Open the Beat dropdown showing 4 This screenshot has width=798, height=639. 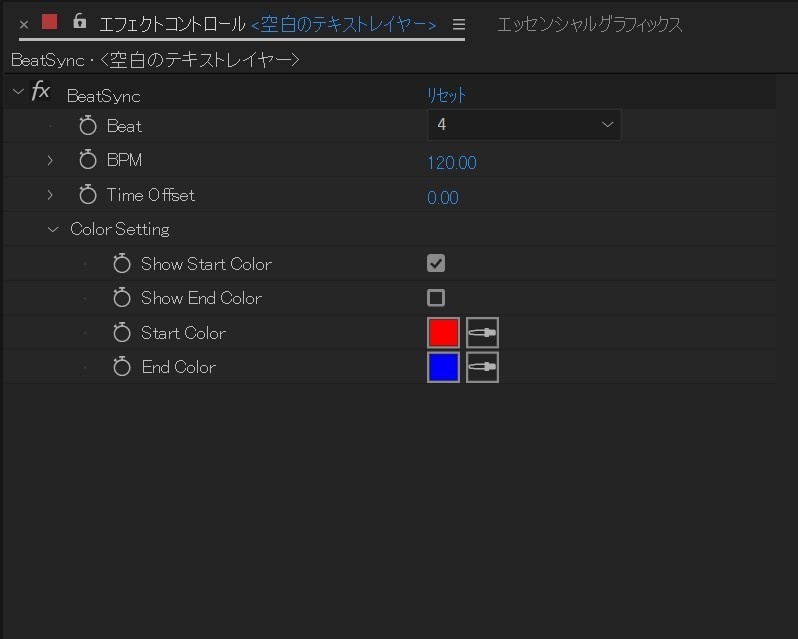pyautogui.click(x=524, y=125)
